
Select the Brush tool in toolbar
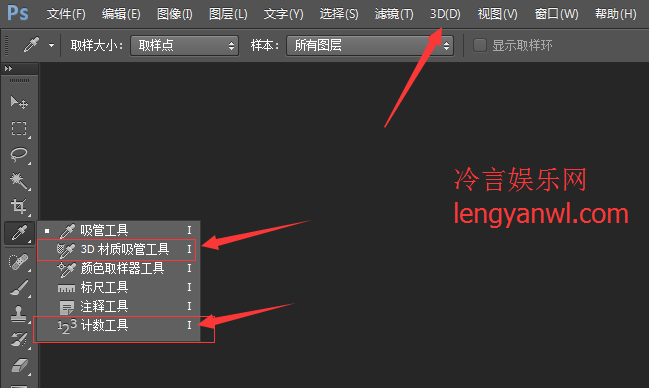pyautogui.click(x=19, y=288)
